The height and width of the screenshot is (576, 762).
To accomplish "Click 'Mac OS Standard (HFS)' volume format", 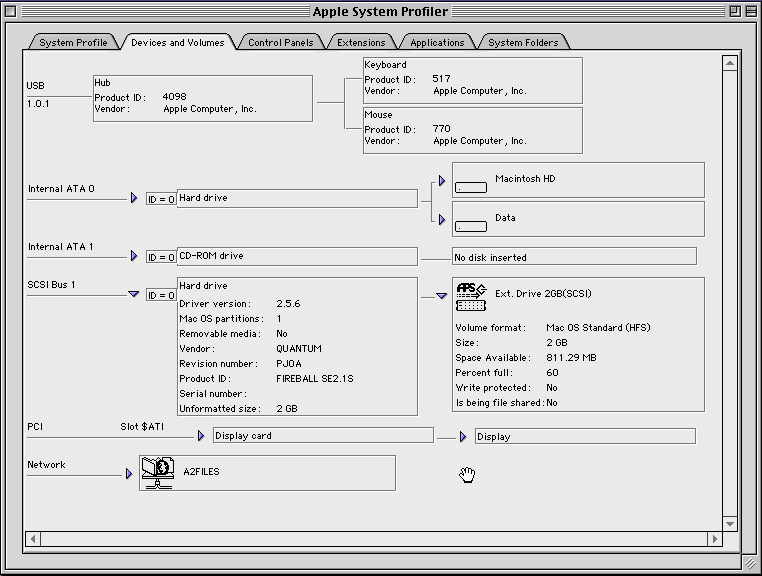I will pos(598,328).
